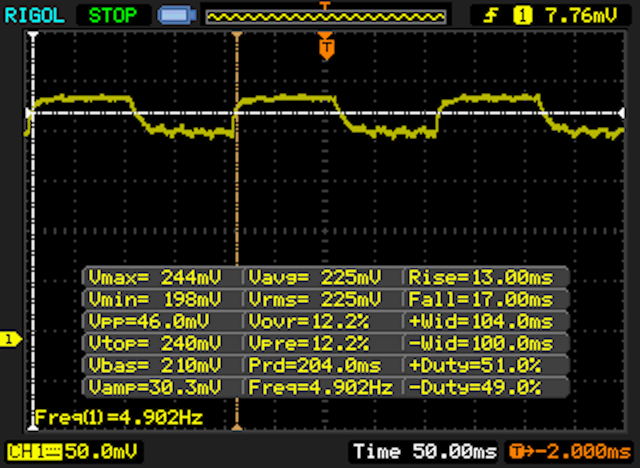Click the green STOP status indicator
The width and height of the screenshot is (640, 468).
point(112,16)
